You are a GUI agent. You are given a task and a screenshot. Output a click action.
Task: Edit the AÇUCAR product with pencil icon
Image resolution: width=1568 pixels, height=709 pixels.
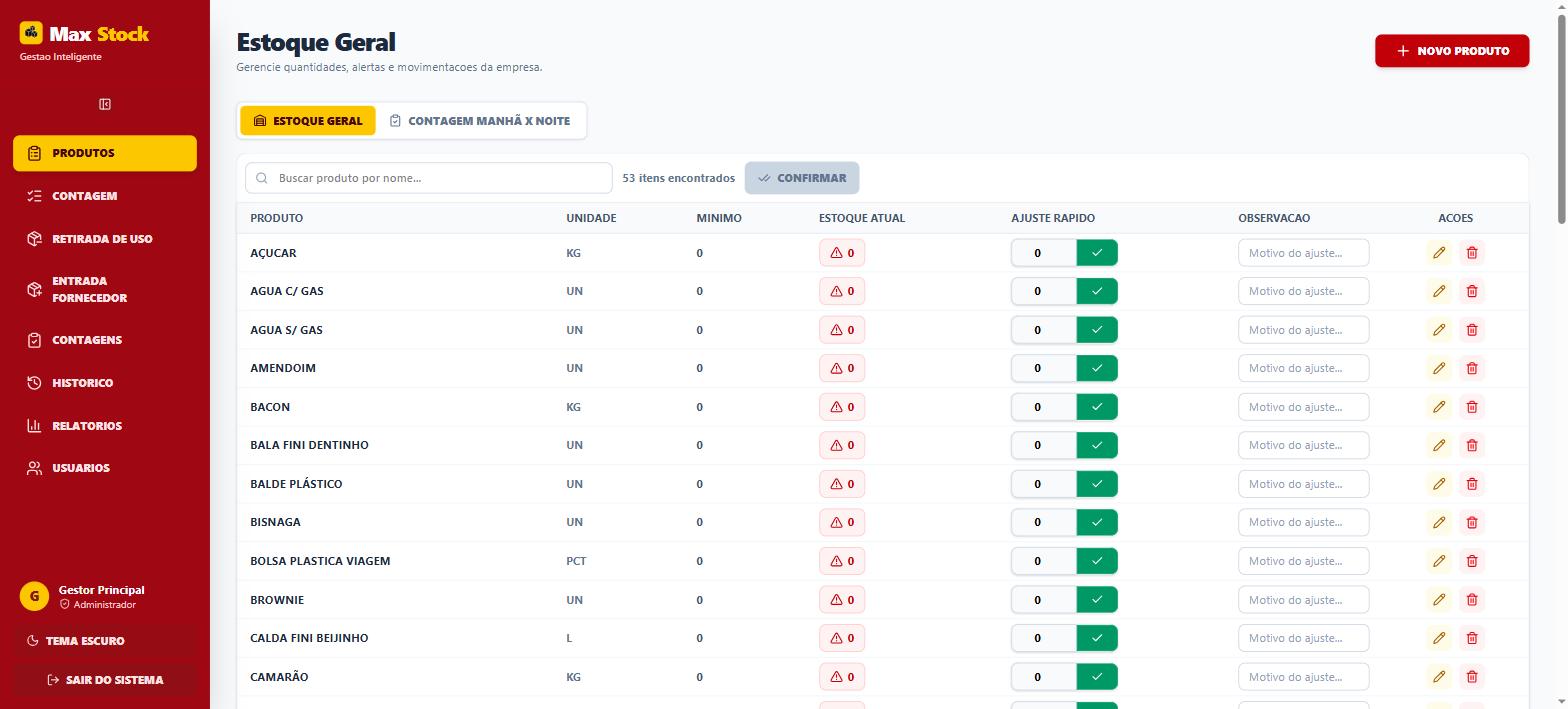point(1439,253)
